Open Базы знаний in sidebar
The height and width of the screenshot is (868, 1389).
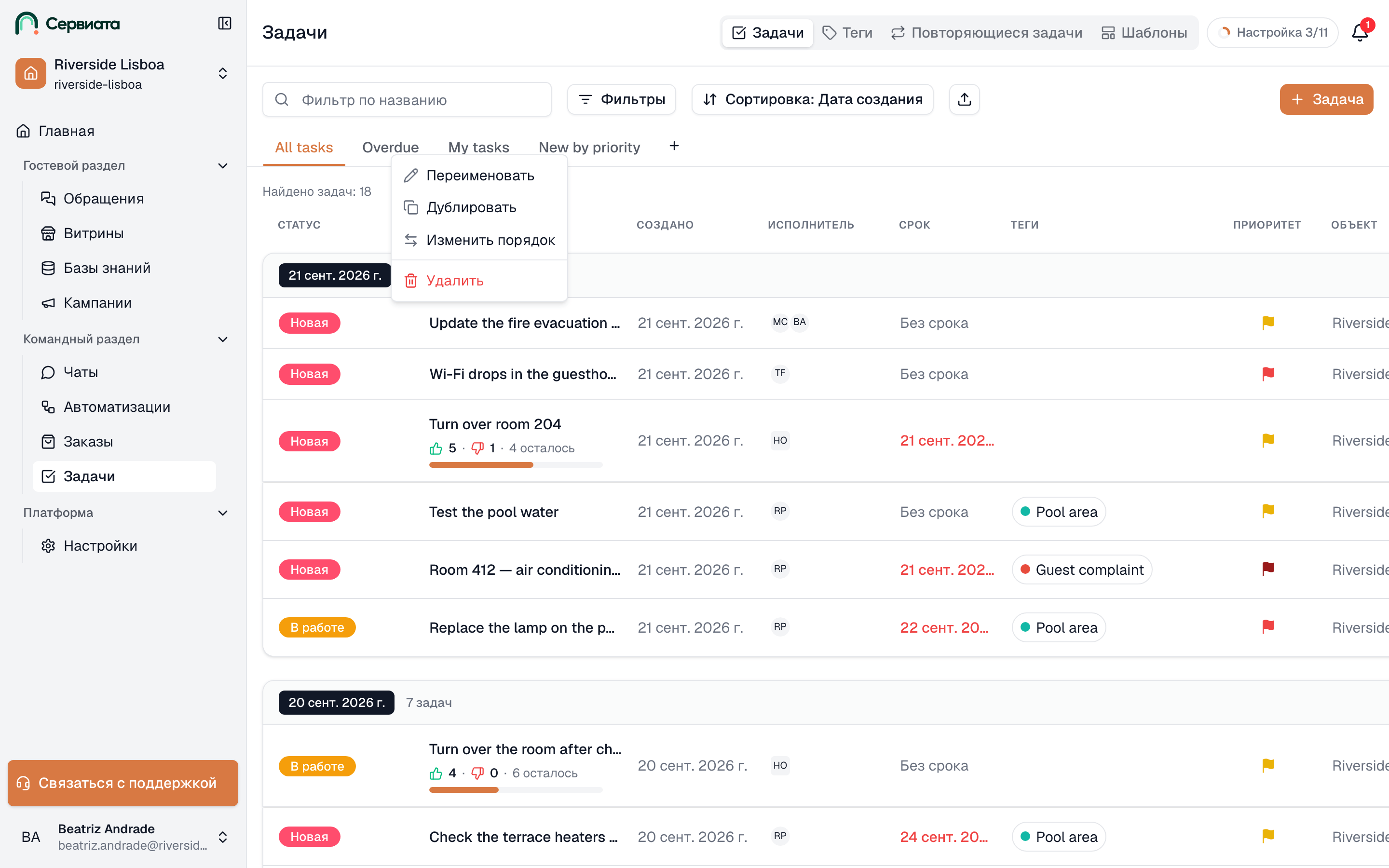(124, 268)
